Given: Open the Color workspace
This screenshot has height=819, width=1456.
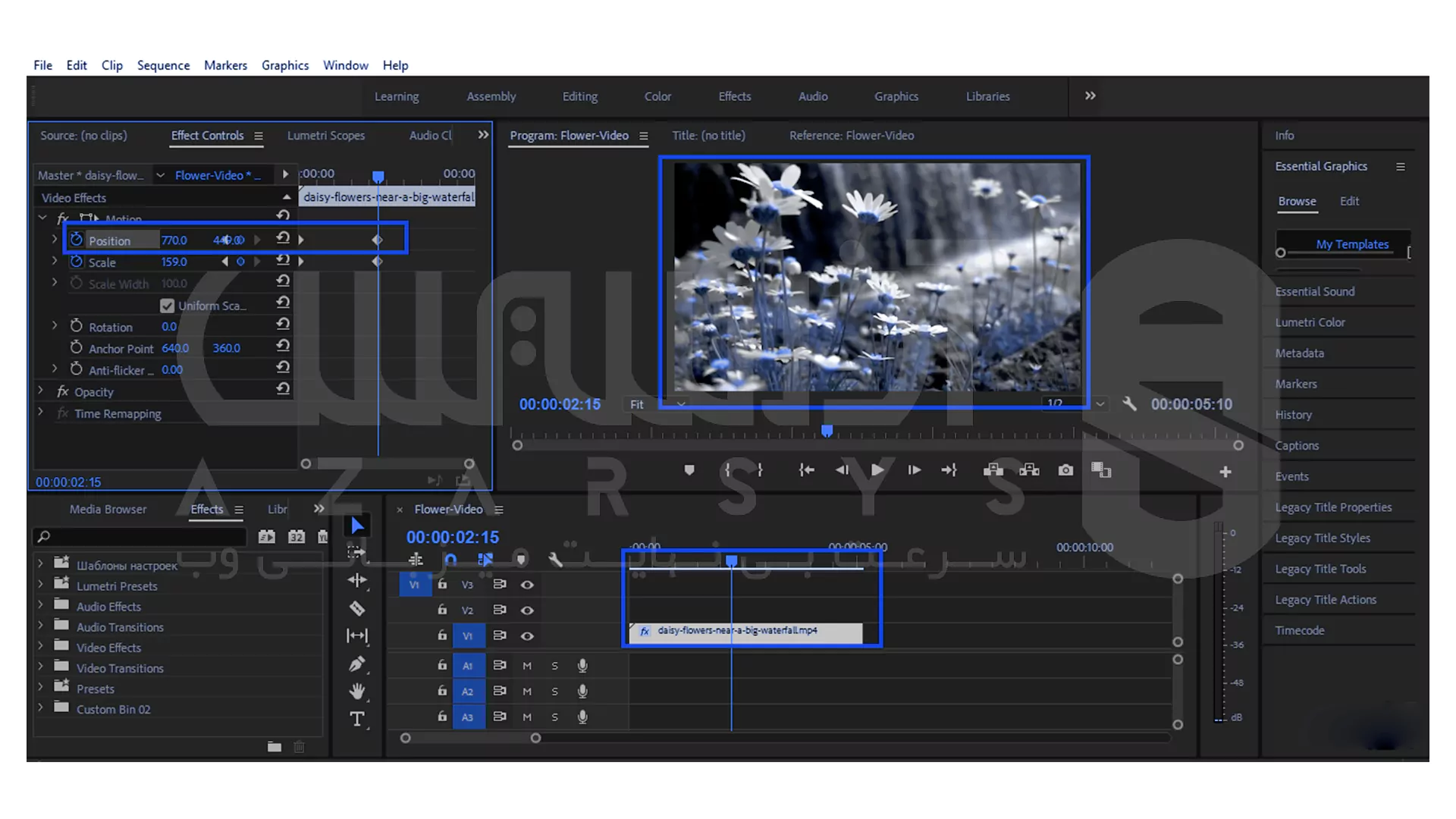Looking at the screenshot, I should [x=657, y=96].
